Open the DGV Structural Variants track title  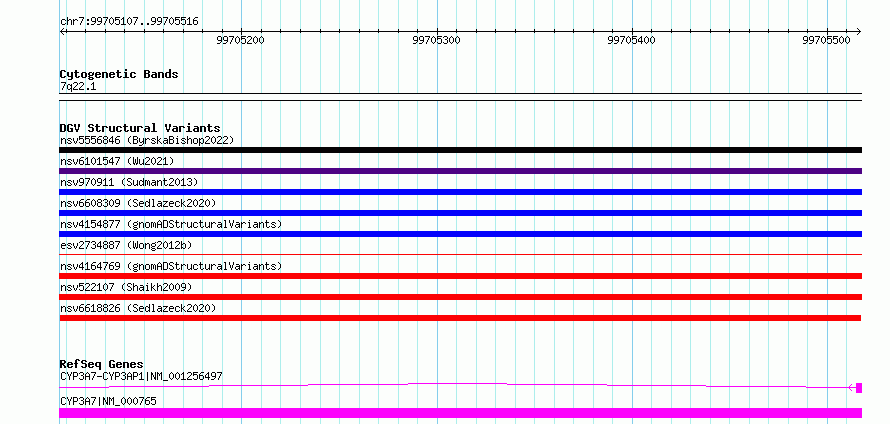[x=140, y=128]
